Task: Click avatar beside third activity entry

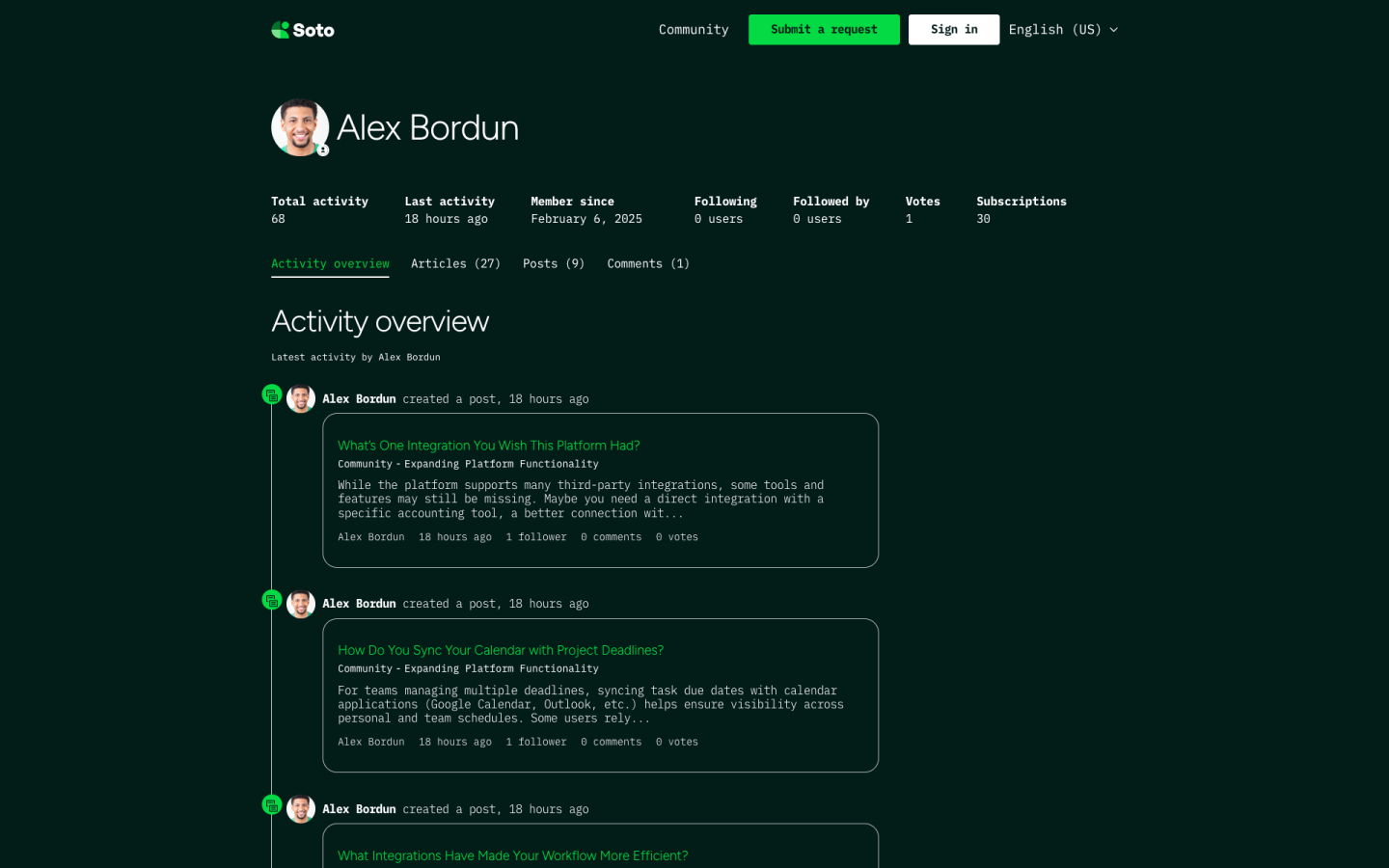Action: pyautogui.click(x=301, y=809)
